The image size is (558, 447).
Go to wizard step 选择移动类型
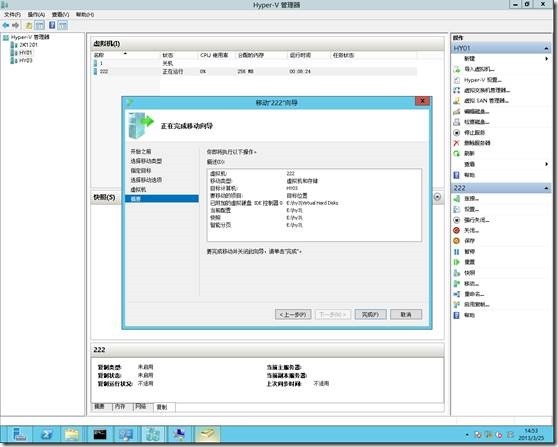(x=146, y=161)
